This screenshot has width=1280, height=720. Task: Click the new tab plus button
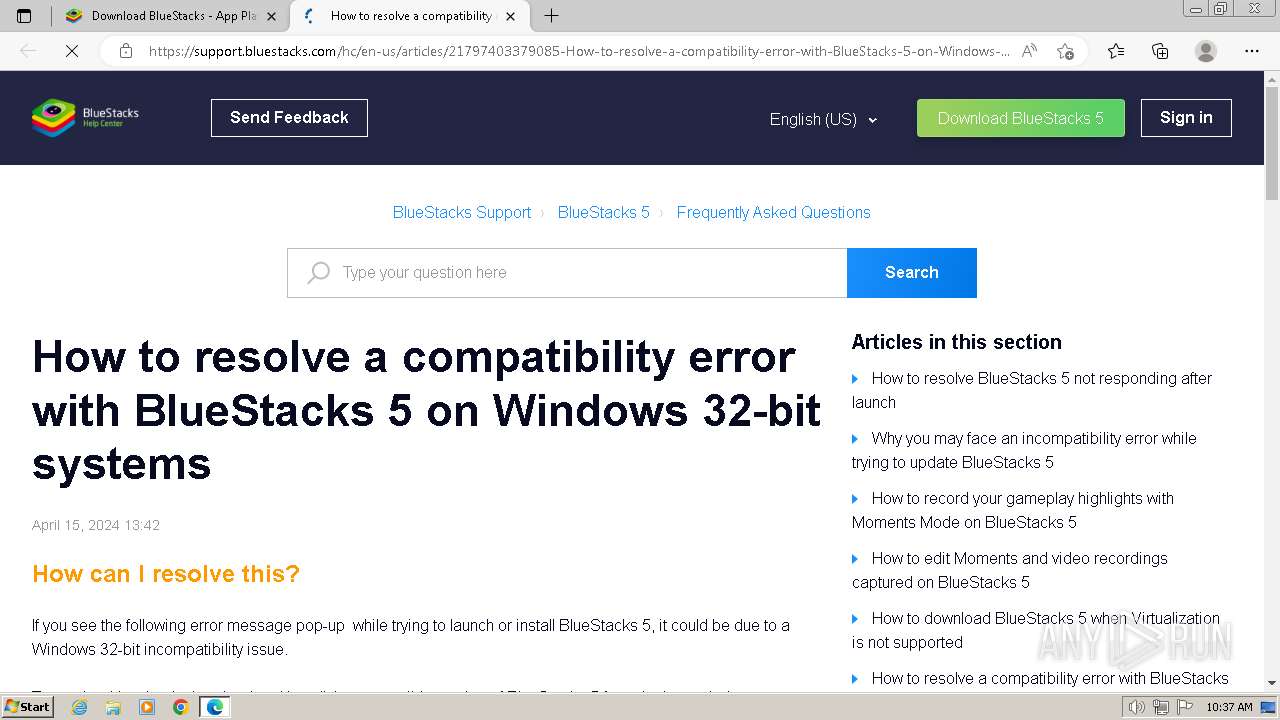551,16
